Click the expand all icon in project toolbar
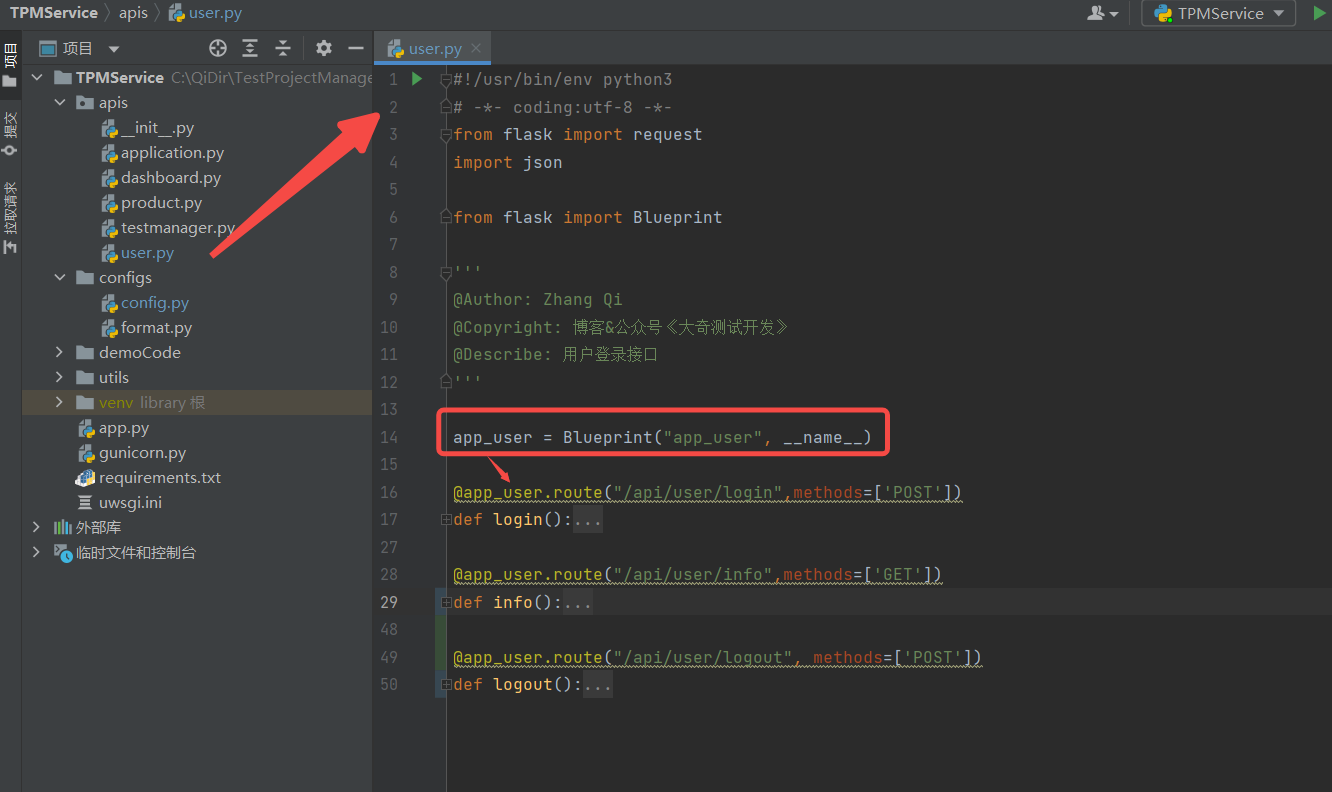1332x792 pixels. click(250, 48)
